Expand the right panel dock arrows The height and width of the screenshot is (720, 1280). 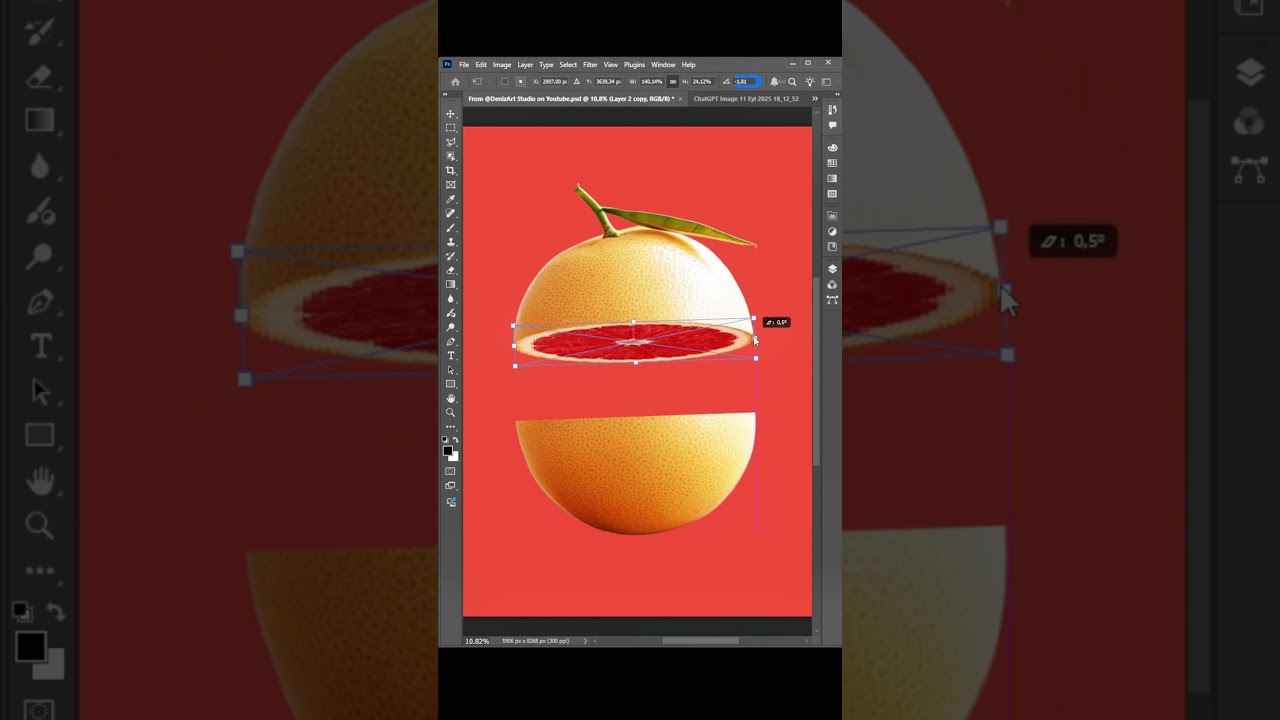(x=837, y=96)
